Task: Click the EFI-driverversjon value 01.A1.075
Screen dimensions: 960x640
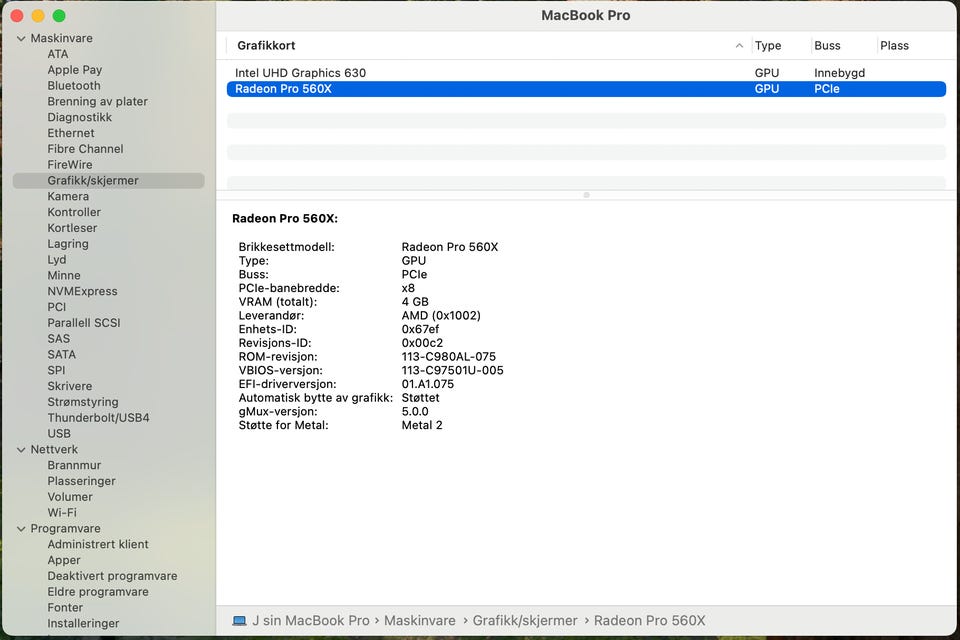Action: coord(427,384)
